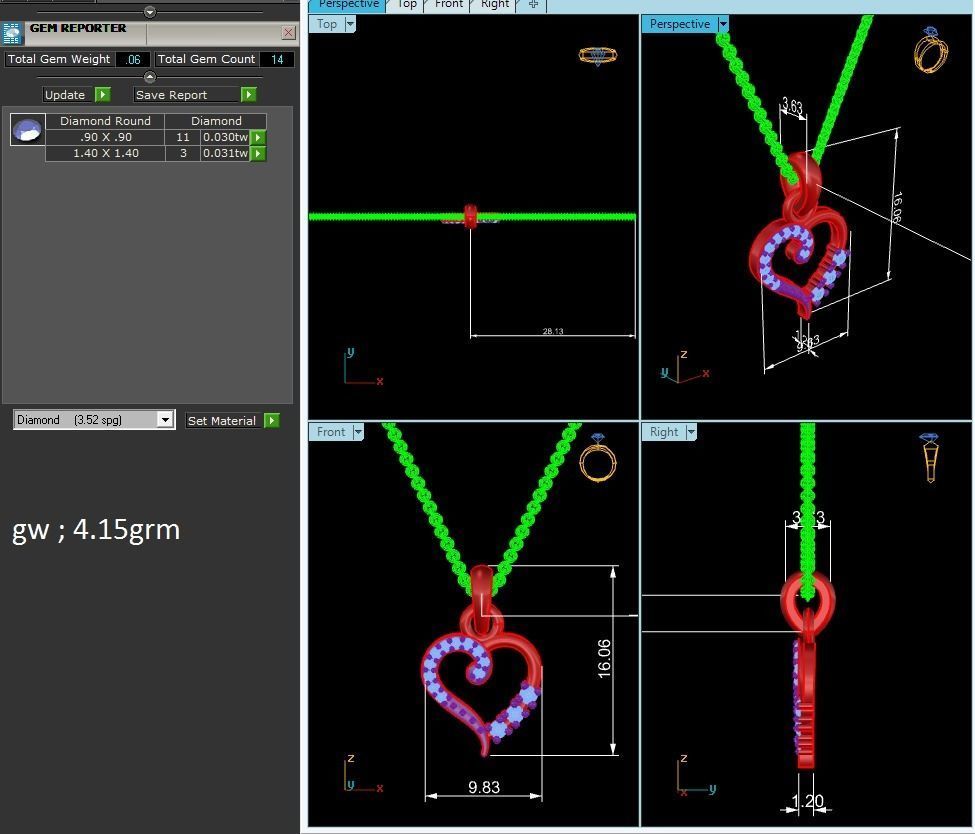Click the Set Material button
Viewport: 975px width, 834px height.
[224, 420]
